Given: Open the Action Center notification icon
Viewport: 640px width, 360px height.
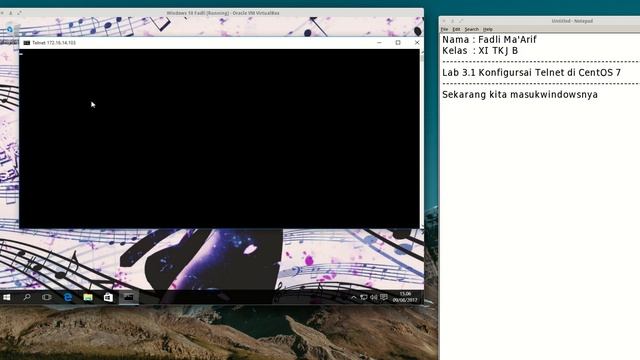Looking at the screenshot, I should (x=384, y=297).
